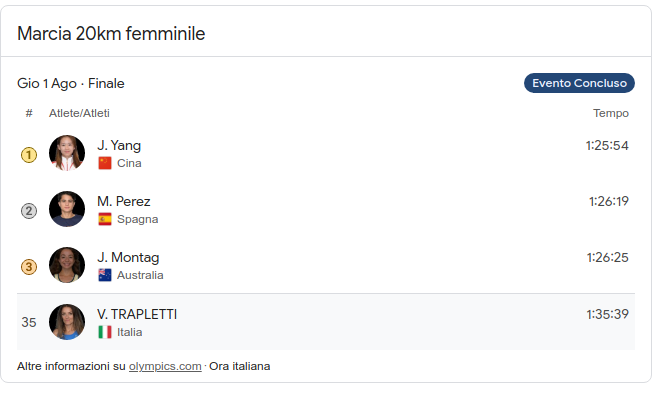Select the V. TRAPLETTI athlete name
671x406 pixels.
(x=137, y=314)
